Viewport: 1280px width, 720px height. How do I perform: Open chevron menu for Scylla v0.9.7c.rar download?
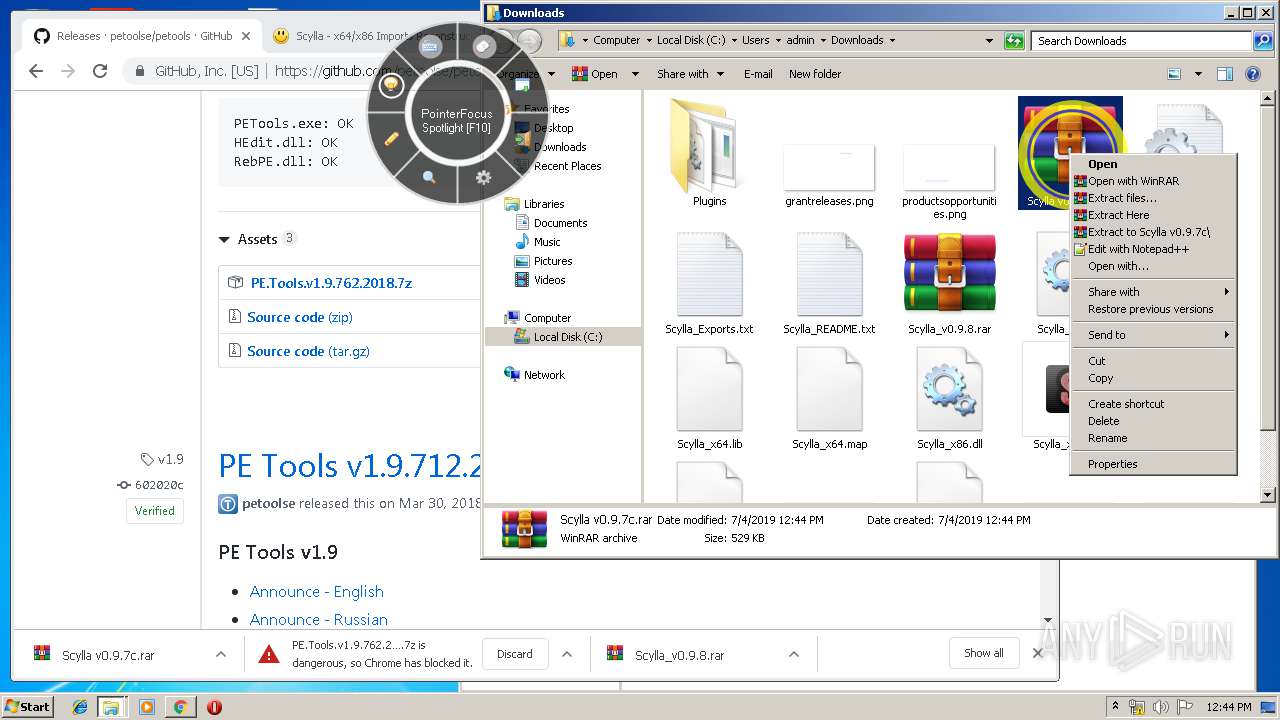click(220, 654)
